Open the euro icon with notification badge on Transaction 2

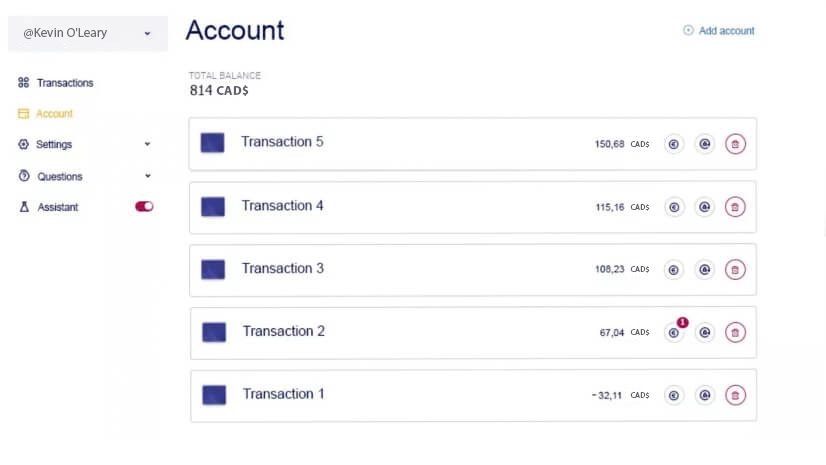[x=674, y=333]
